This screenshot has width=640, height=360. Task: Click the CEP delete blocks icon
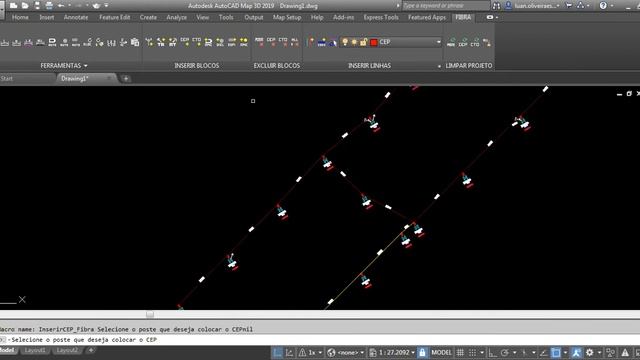(x=271, y=42)
